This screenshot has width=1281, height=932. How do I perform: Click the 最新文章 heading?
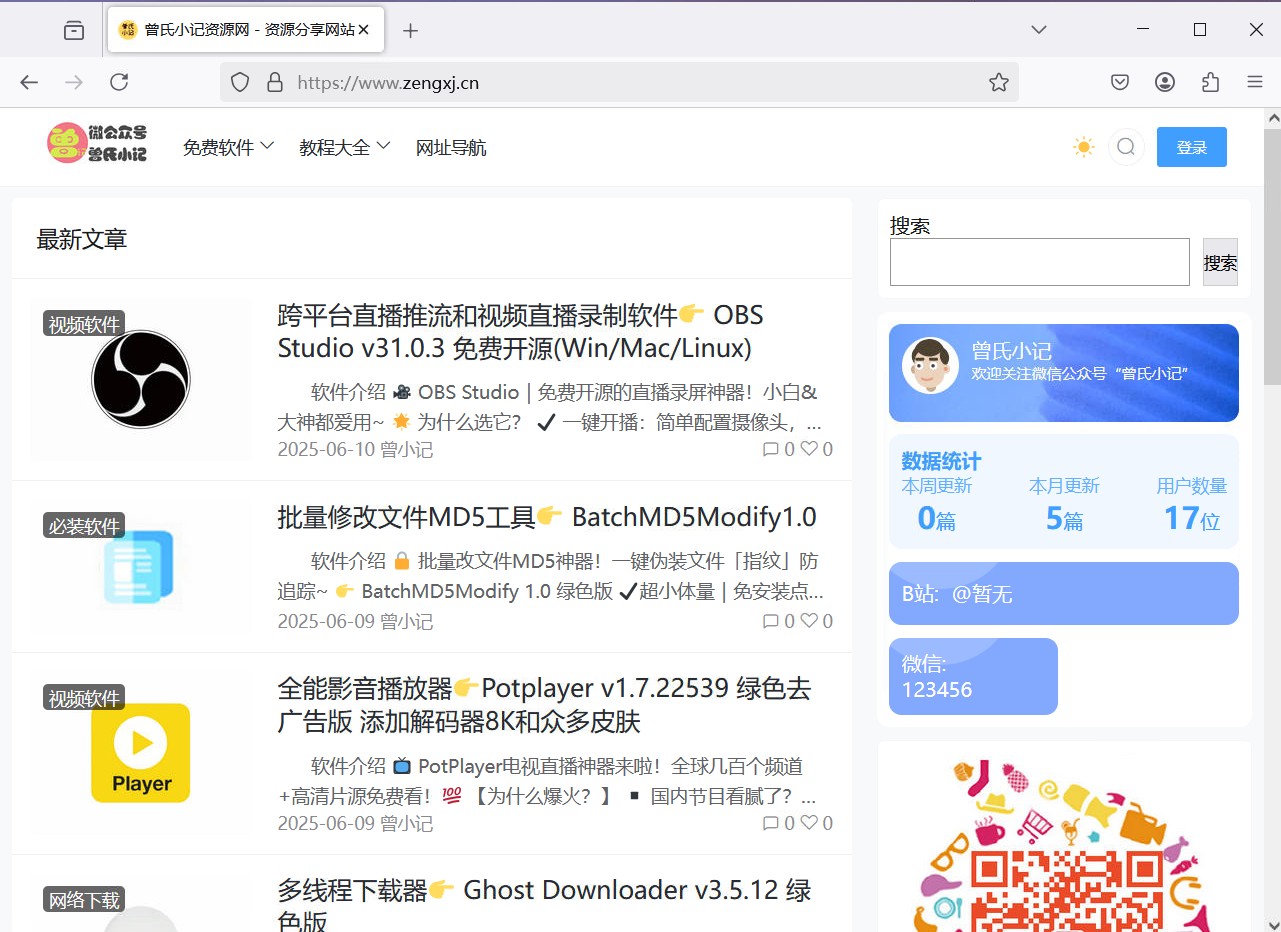click(82, 239)
